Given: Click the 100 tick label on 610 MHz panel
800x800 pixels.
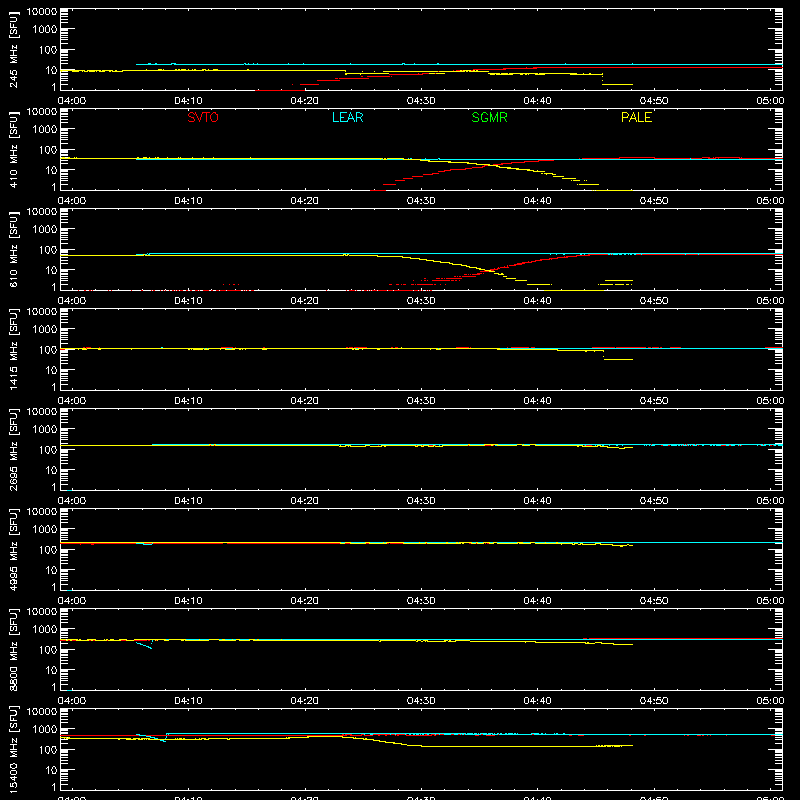Looking at the screenshot, I should (48, 250).
